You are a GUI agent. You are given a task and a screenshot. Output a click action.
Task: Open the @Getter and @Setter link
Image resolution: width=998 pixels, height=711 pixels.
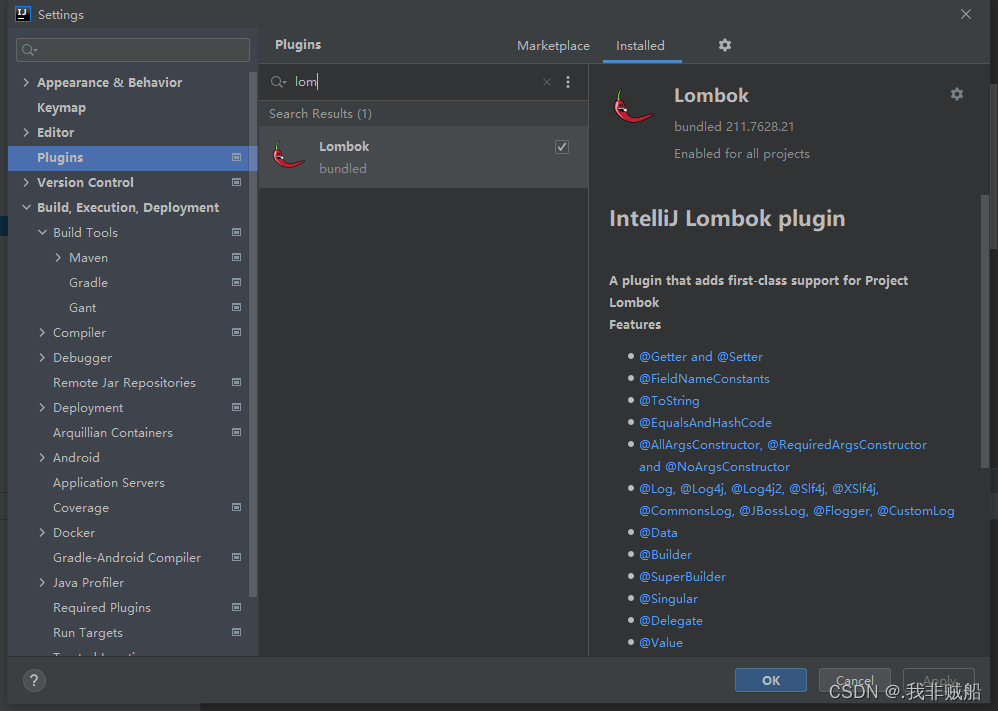coord(700,356)
